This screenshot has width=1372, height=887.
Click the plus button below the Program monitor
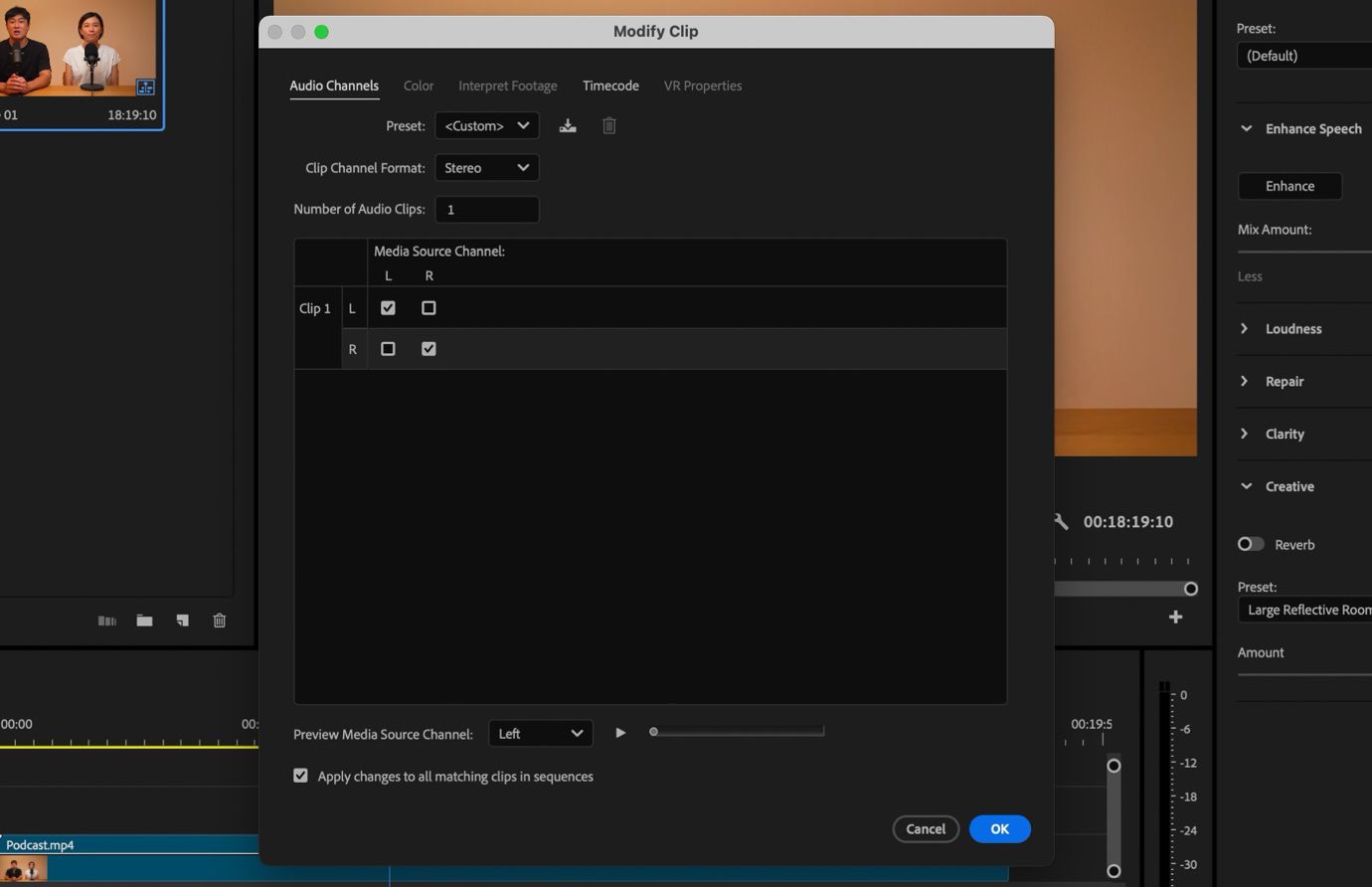point(1175,617)
